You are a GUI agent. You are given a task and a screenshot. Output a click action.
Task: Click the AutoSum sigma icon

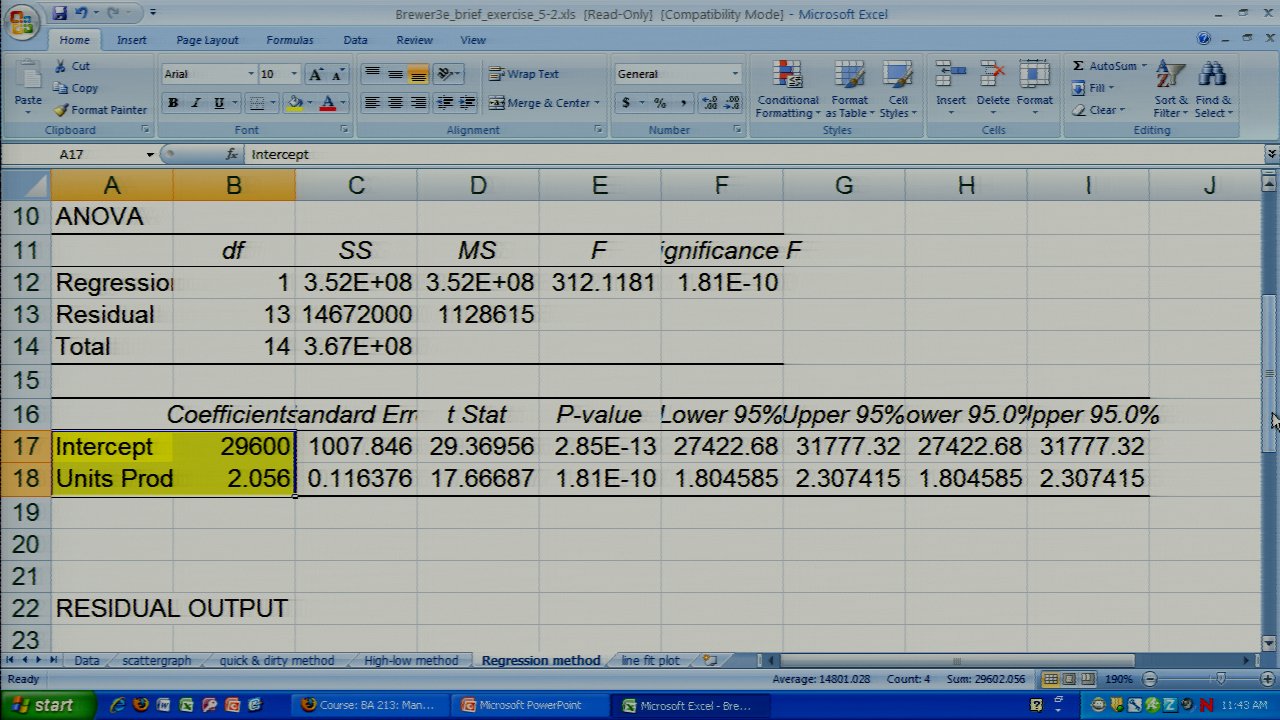tap(1078, 66)
